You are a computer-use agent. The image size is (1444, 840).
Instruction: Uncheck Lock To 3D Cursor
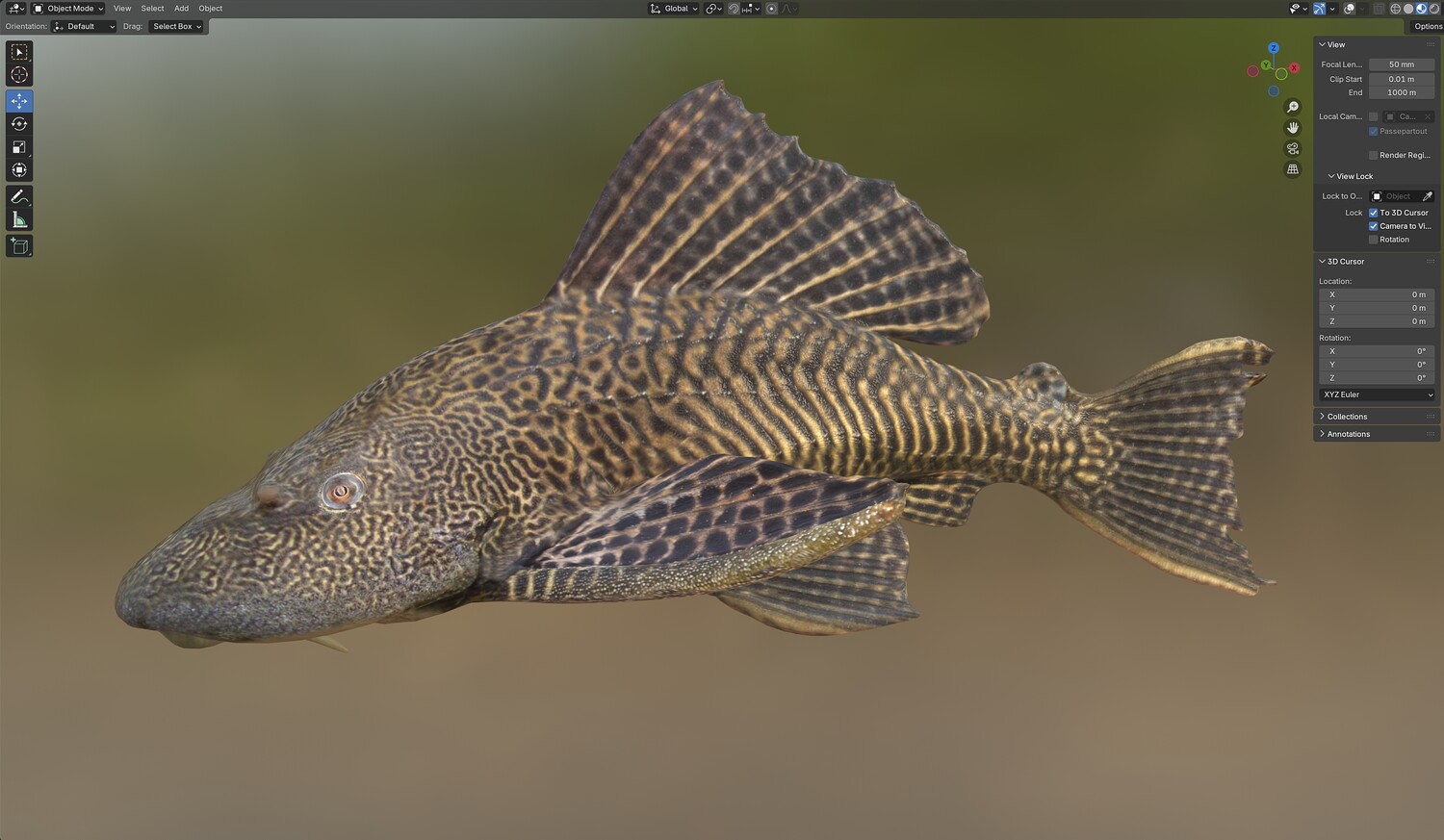point(1373,213)
